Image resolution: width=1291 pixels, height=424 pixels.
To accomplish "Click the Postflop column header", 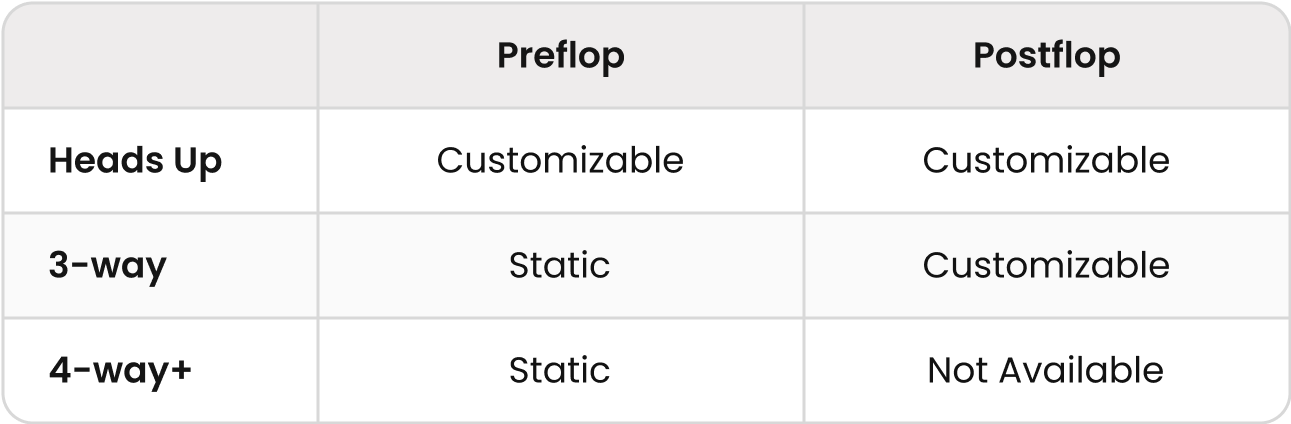I will 1046,56.
